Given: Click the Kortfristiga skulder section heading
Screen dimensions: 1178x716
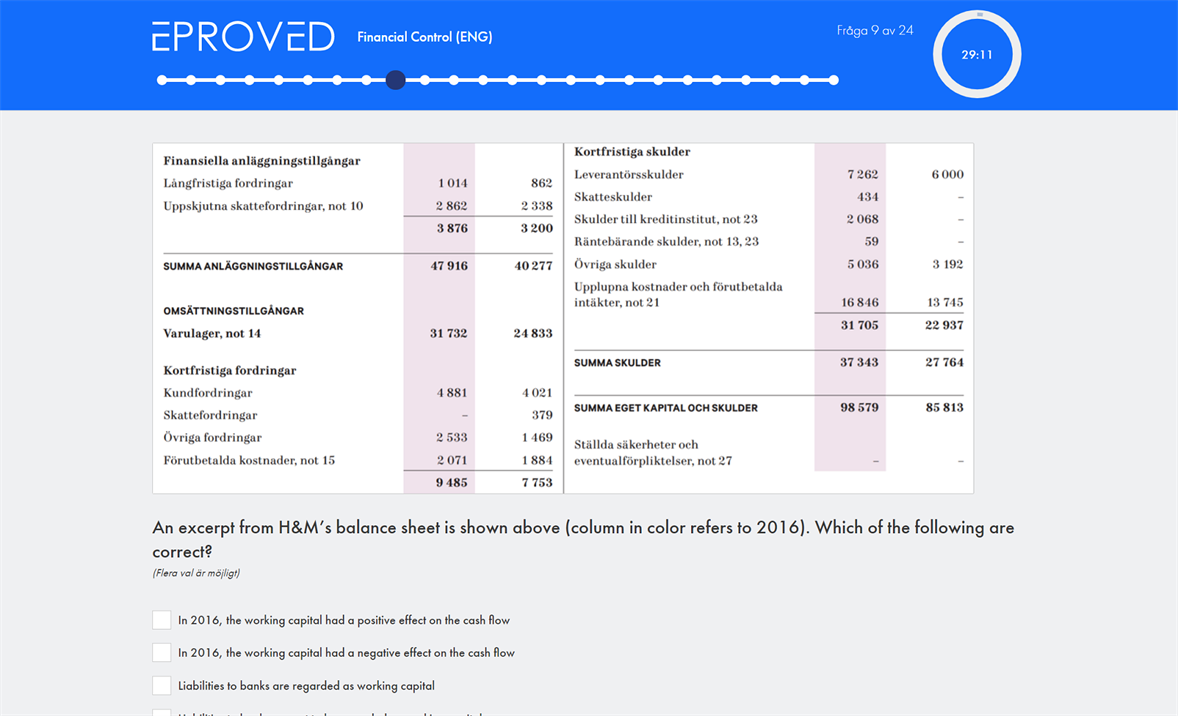Looking at the screenshot, I should [632, 152].
